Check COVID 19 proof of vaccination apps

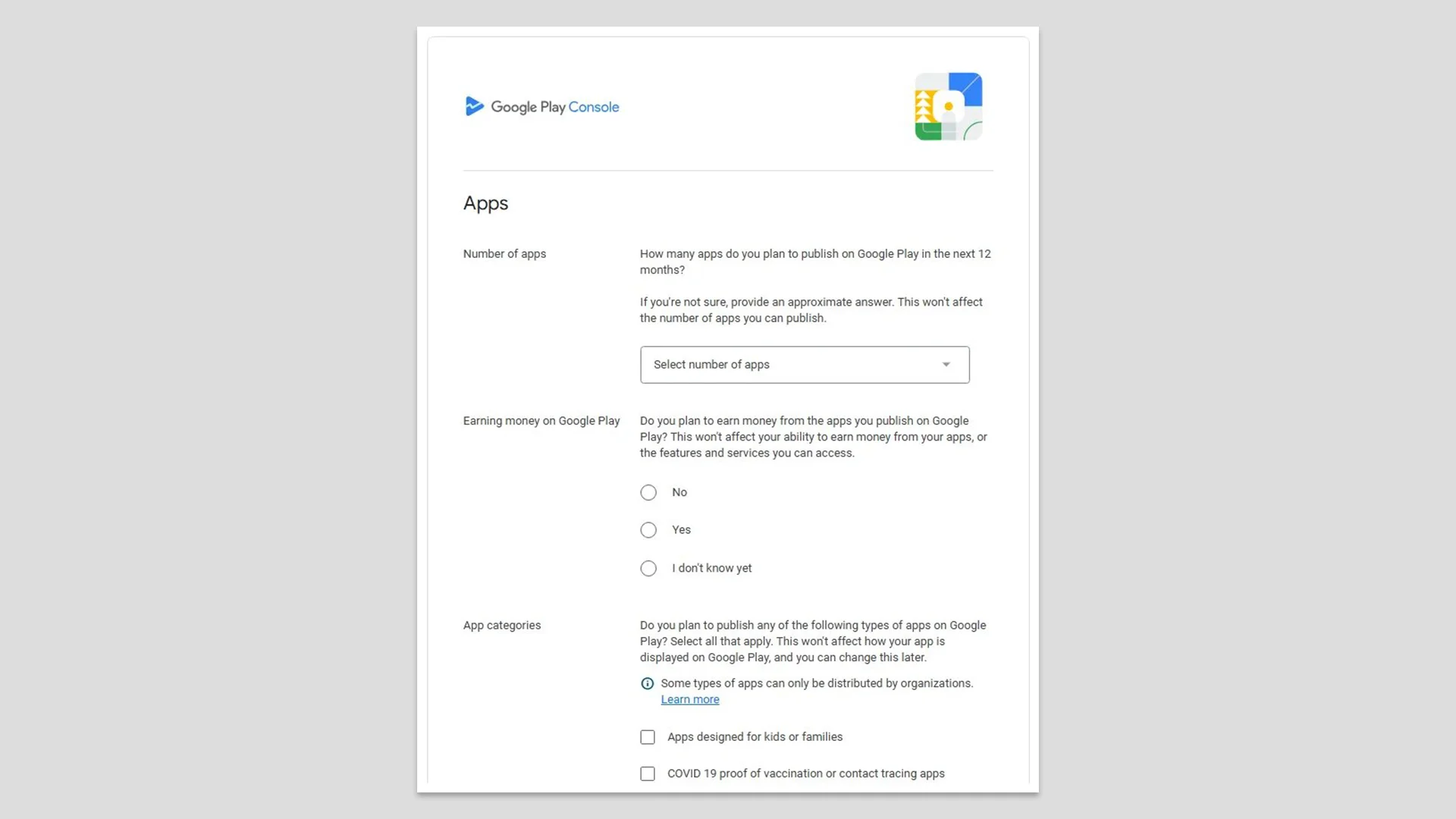[x=648, y=773]
